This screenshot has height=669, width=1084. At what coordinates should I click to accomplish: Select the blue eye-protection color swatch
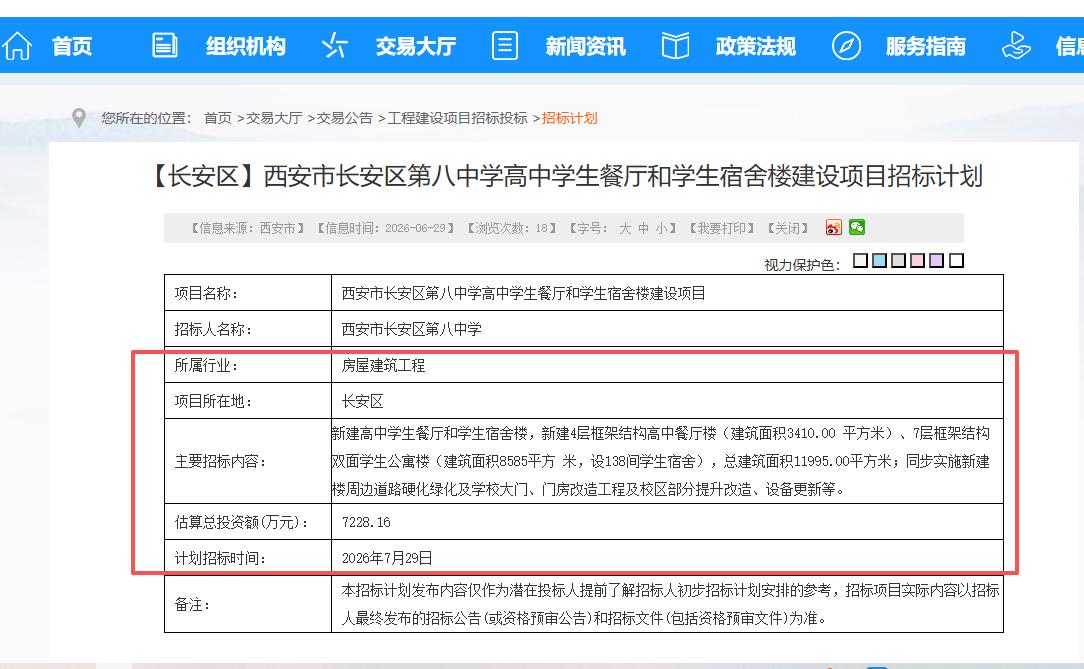[879, 261]
